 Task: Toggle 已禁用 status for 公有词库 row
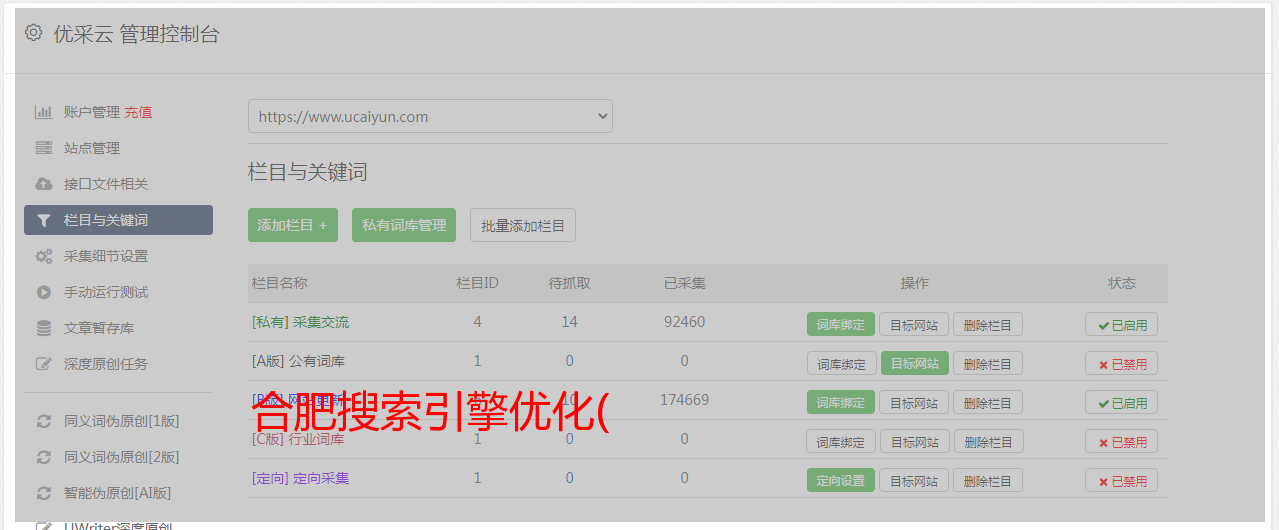coord(1121,363)
